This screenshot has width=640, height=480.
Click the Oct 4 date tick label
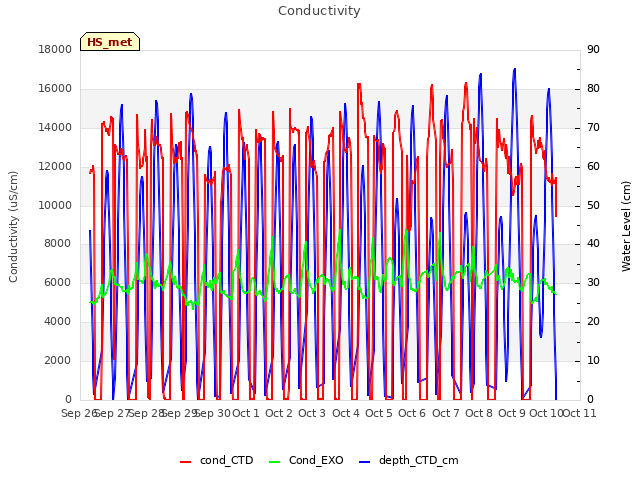(x=346, y=413)
